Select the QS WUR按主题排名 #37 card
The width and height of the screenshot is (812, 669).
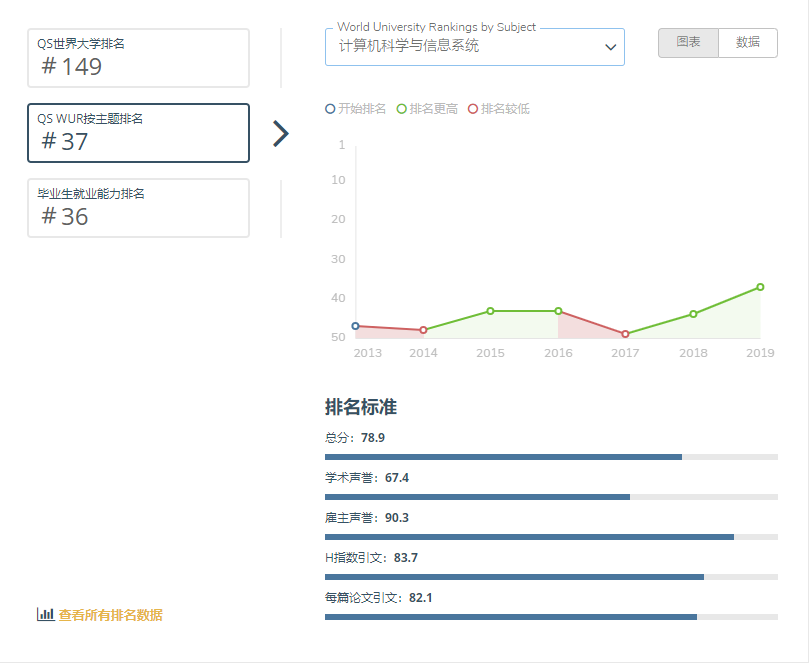[138, 133]
